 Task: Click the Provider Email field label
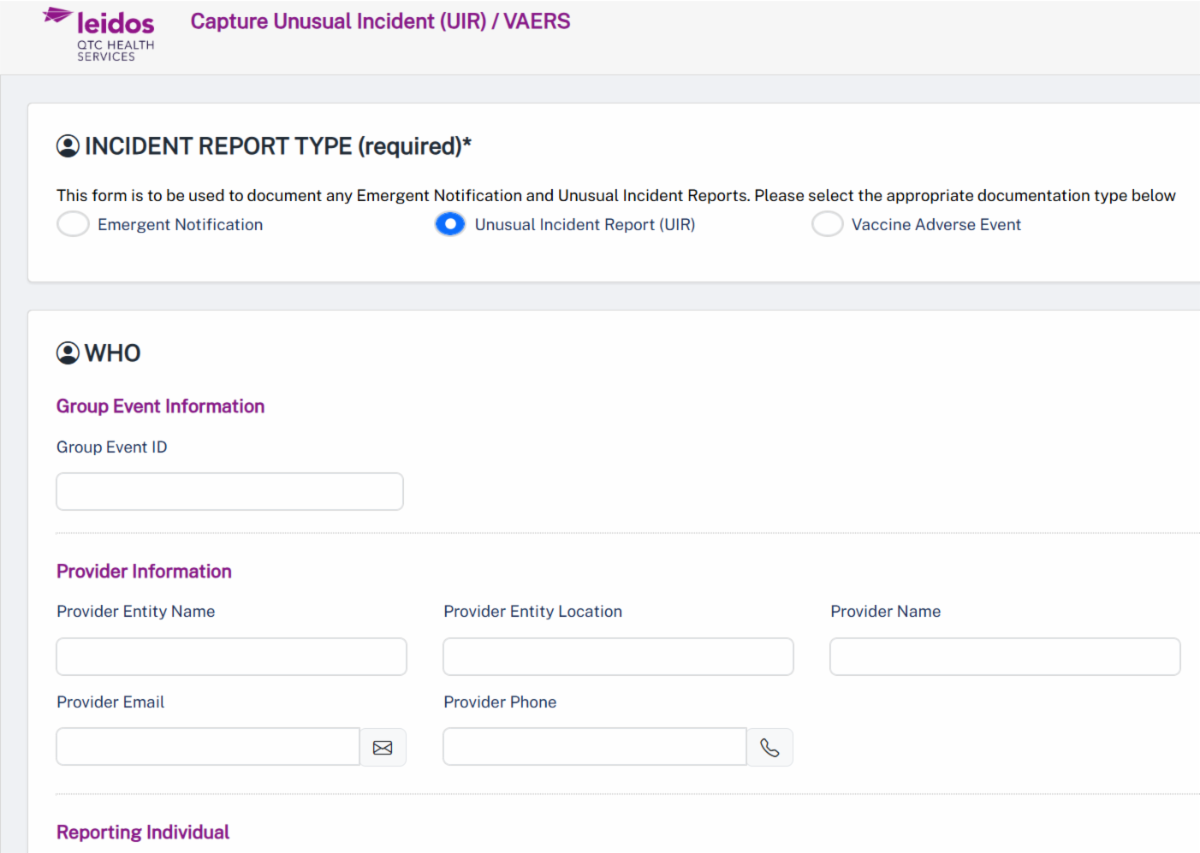coord(110,702)
